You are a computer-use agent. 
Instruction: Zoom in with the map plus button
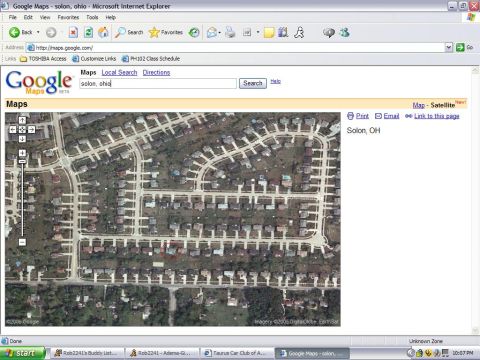(x=22, y=153)
